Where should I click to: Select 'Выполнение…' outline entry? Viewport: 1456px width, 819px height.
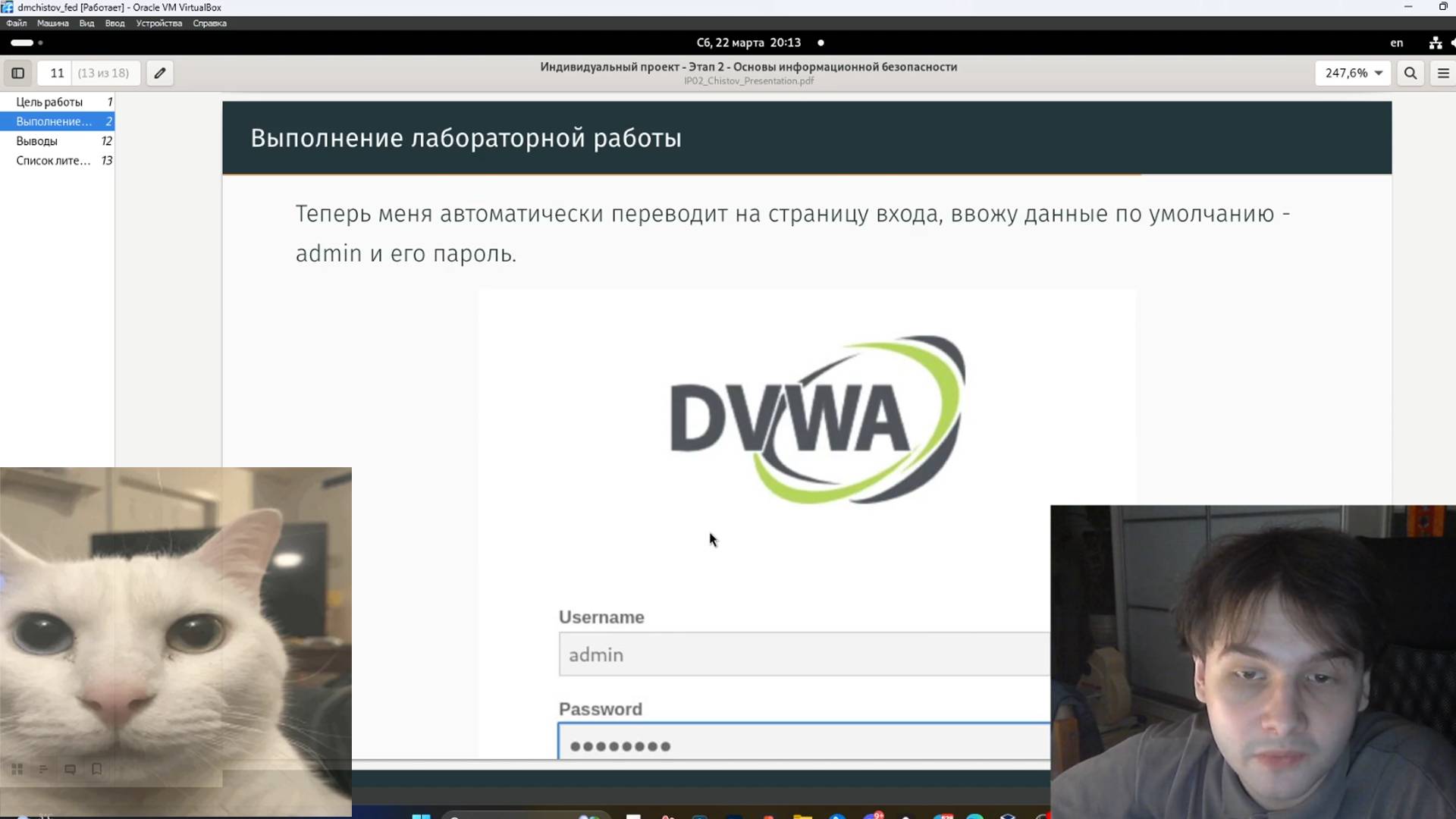pyautogui.click(x=57, y=121)
